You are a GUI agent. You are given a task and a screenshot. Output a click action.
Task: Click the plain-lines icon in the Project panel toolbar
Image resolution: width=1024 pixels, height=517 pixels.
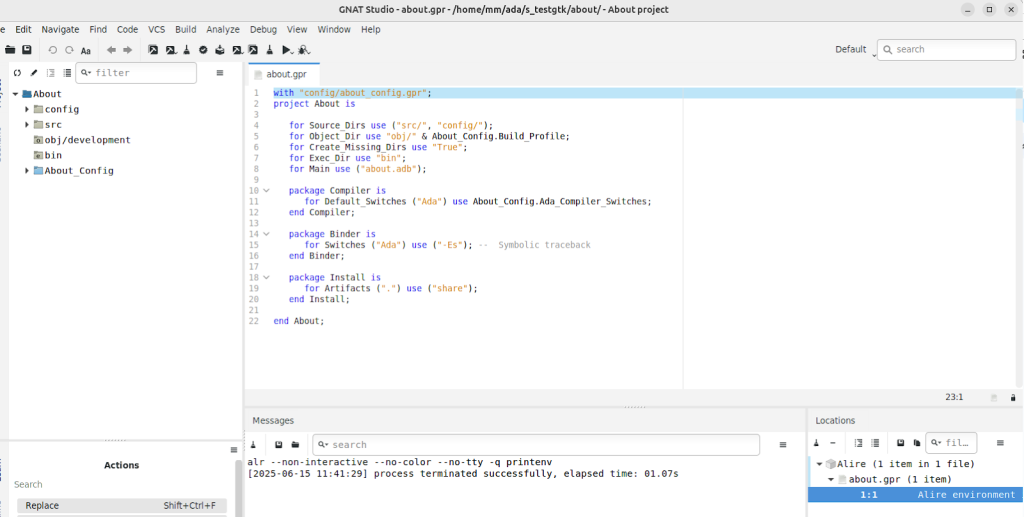(x=67, y=73)
